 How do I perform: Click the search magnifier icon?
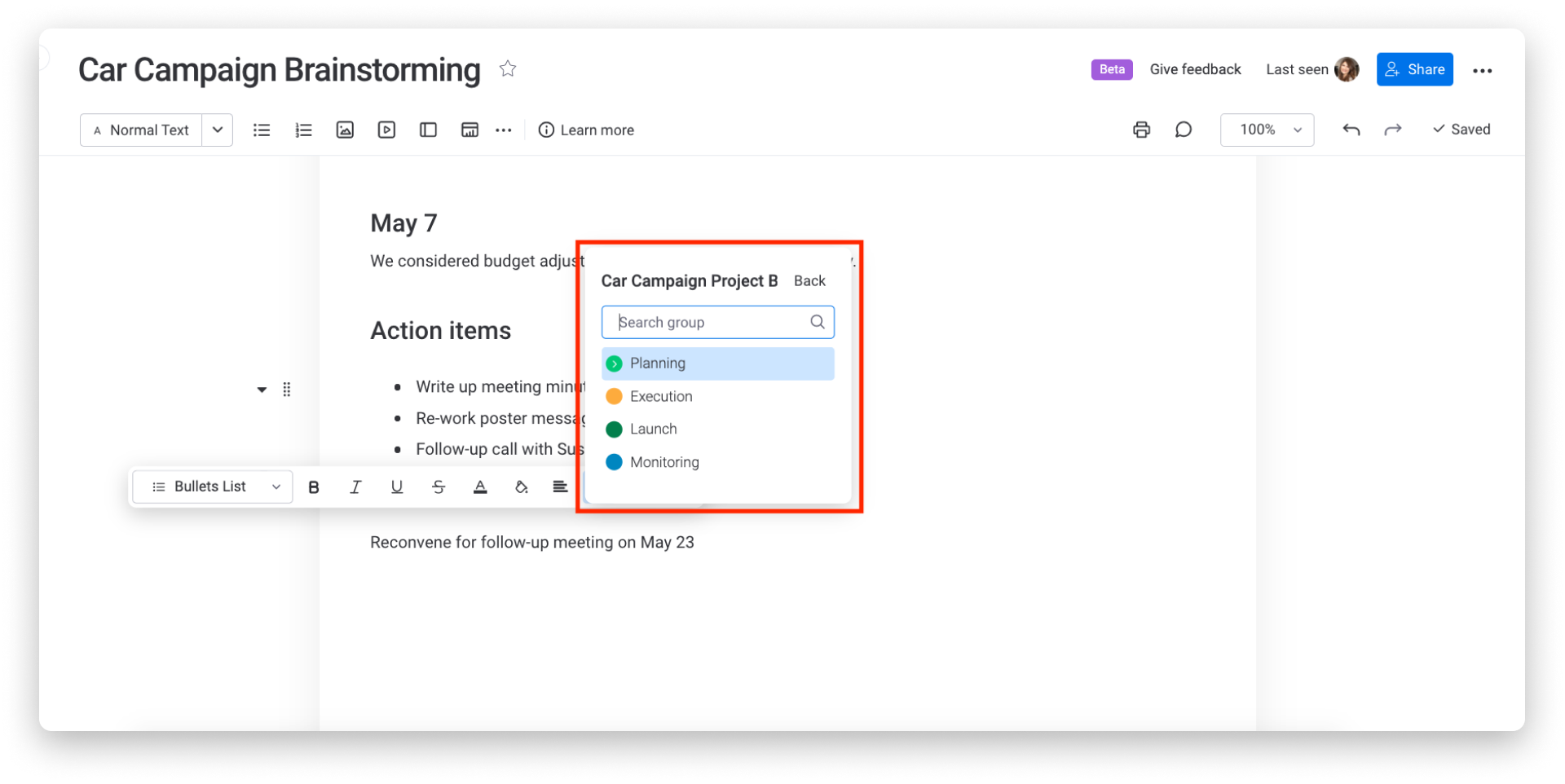pyautogui.click(x=818, y=322)
